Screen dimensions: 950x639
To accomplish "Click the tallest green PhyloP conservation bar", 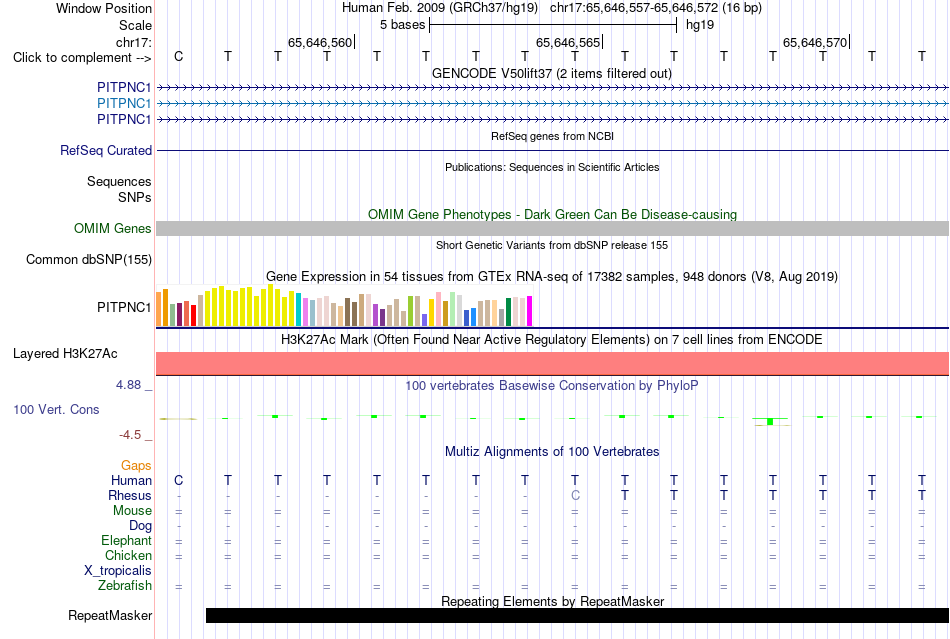I will 770,421.
